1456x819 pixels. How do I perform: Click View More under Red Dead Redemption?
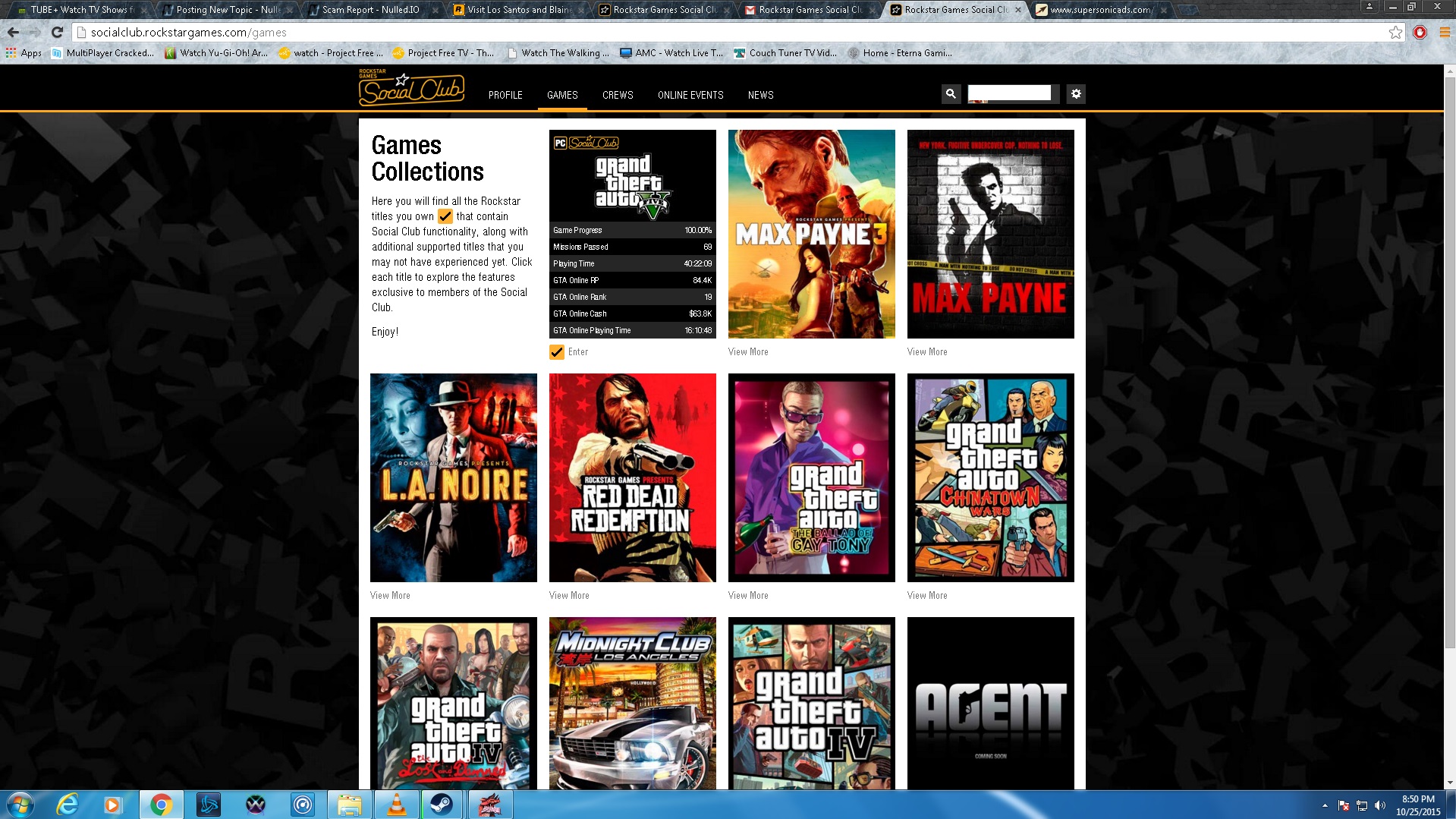[x=569, y=596]
